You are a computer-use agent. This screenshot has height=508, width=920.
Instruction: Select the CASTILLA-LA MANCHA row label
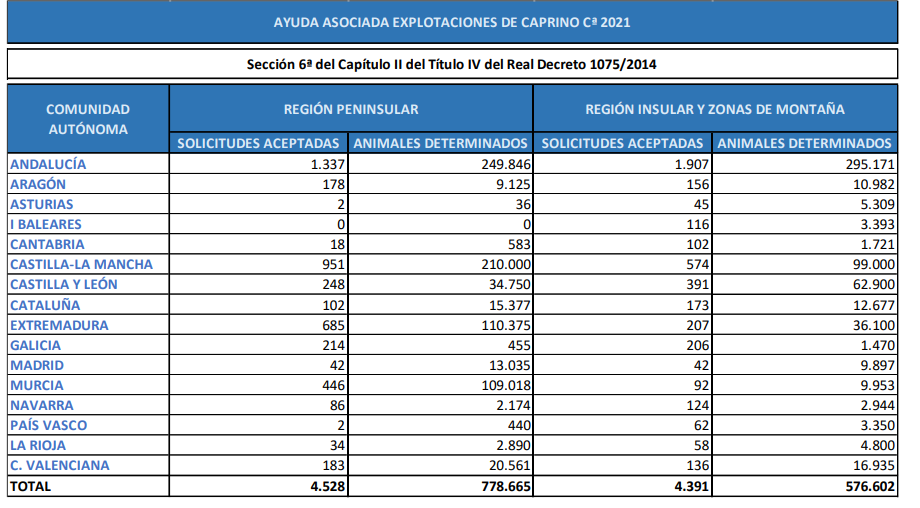coord(82,264)
